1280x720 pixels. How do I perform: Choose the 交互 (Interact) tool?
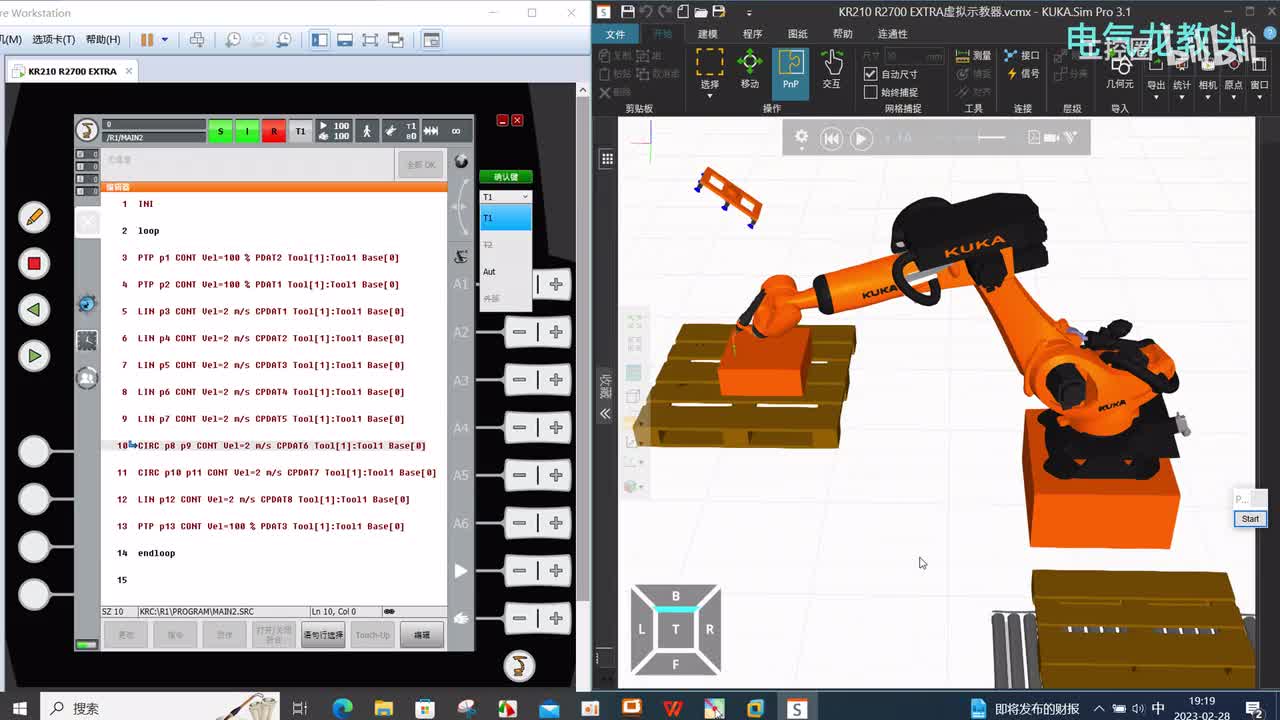[x=831, y=71]
